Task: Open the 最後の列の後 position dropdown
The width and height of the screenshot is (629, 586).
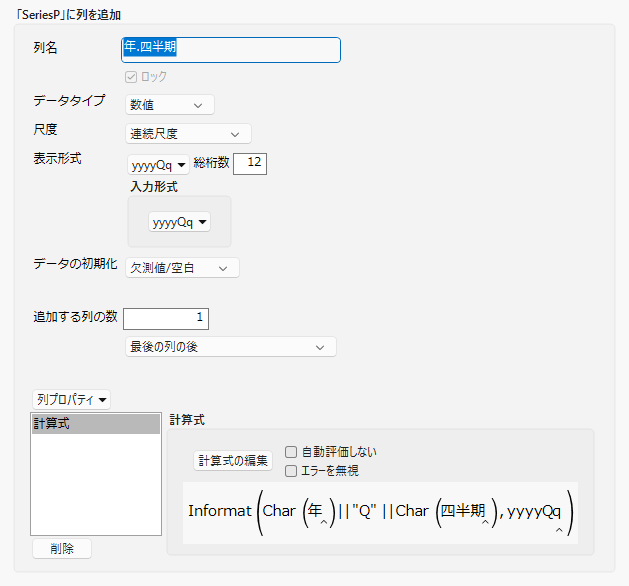Action: tap(231, 347)
